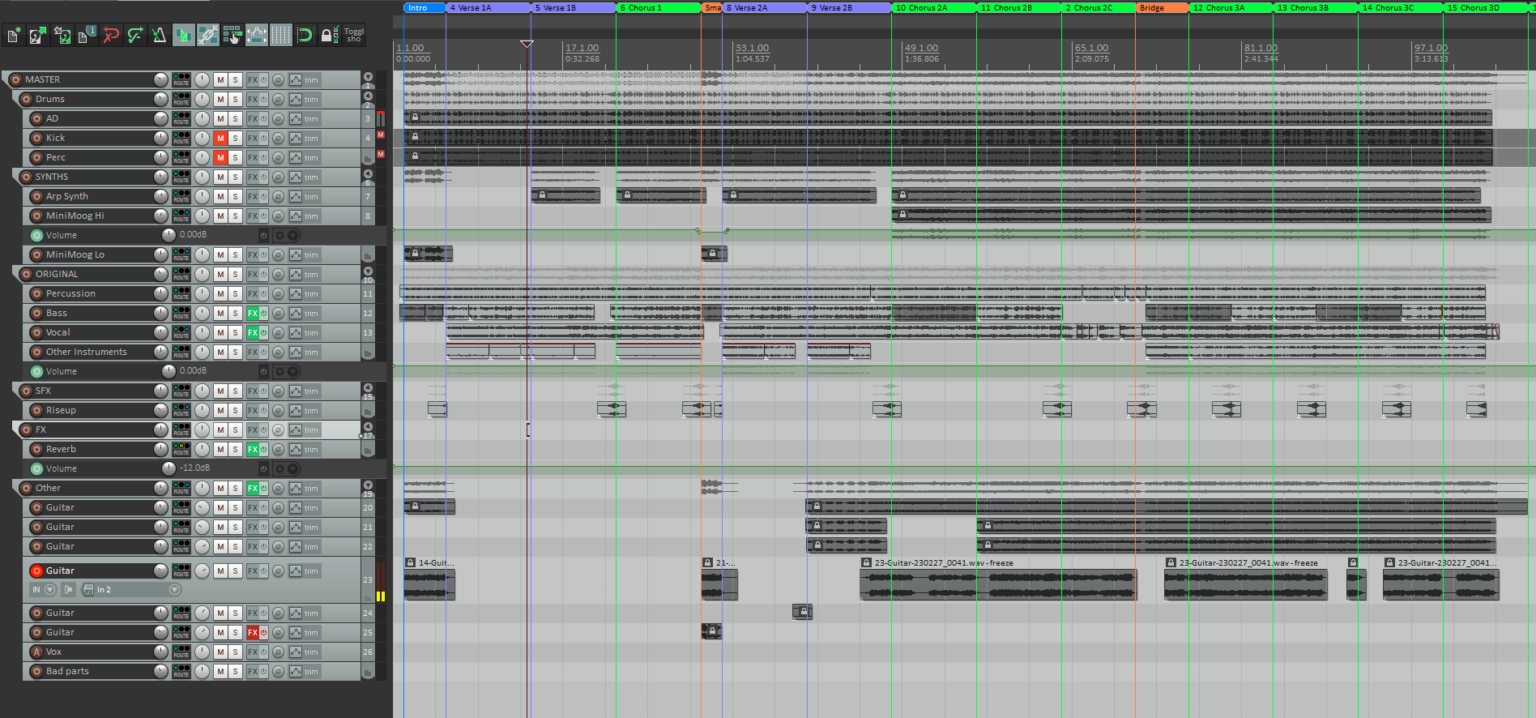Open the envelope button on Vocal track

(295, 332)
